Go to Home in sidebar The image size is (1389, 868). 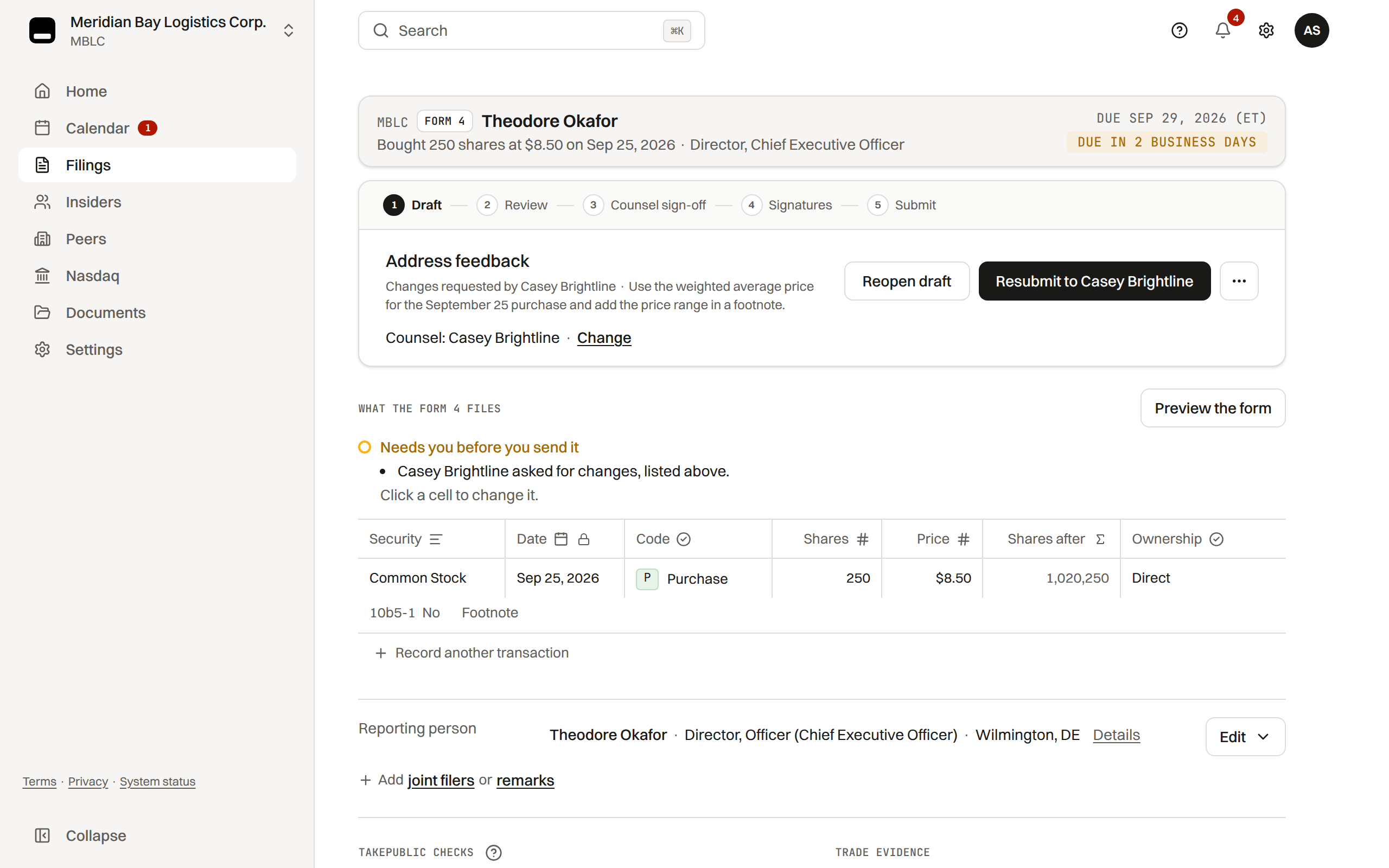coord(157,91)
